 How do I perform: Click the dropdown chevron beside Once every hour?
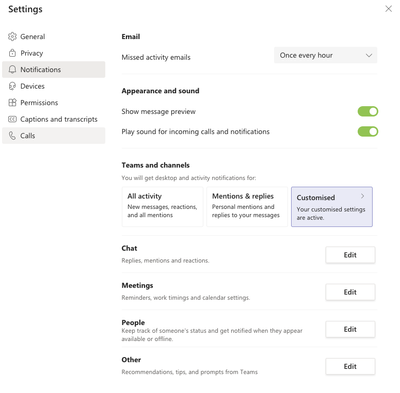coord(369,55)
